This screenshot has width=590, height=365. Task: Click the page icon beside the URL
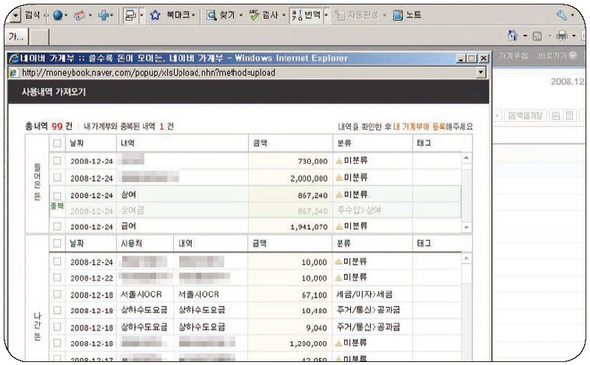[14, 73]
